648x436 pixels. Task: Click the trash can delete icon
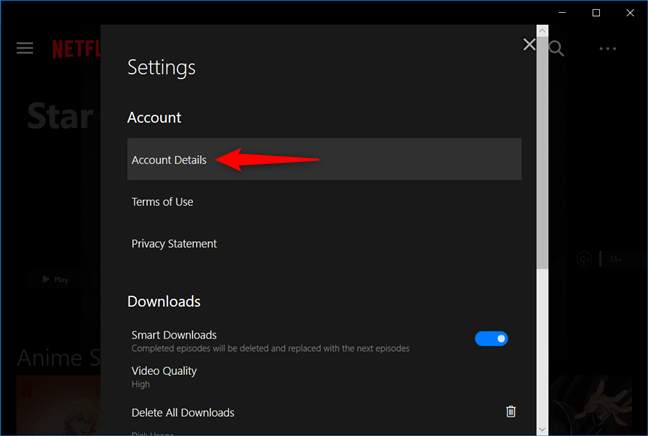(511, 412)
